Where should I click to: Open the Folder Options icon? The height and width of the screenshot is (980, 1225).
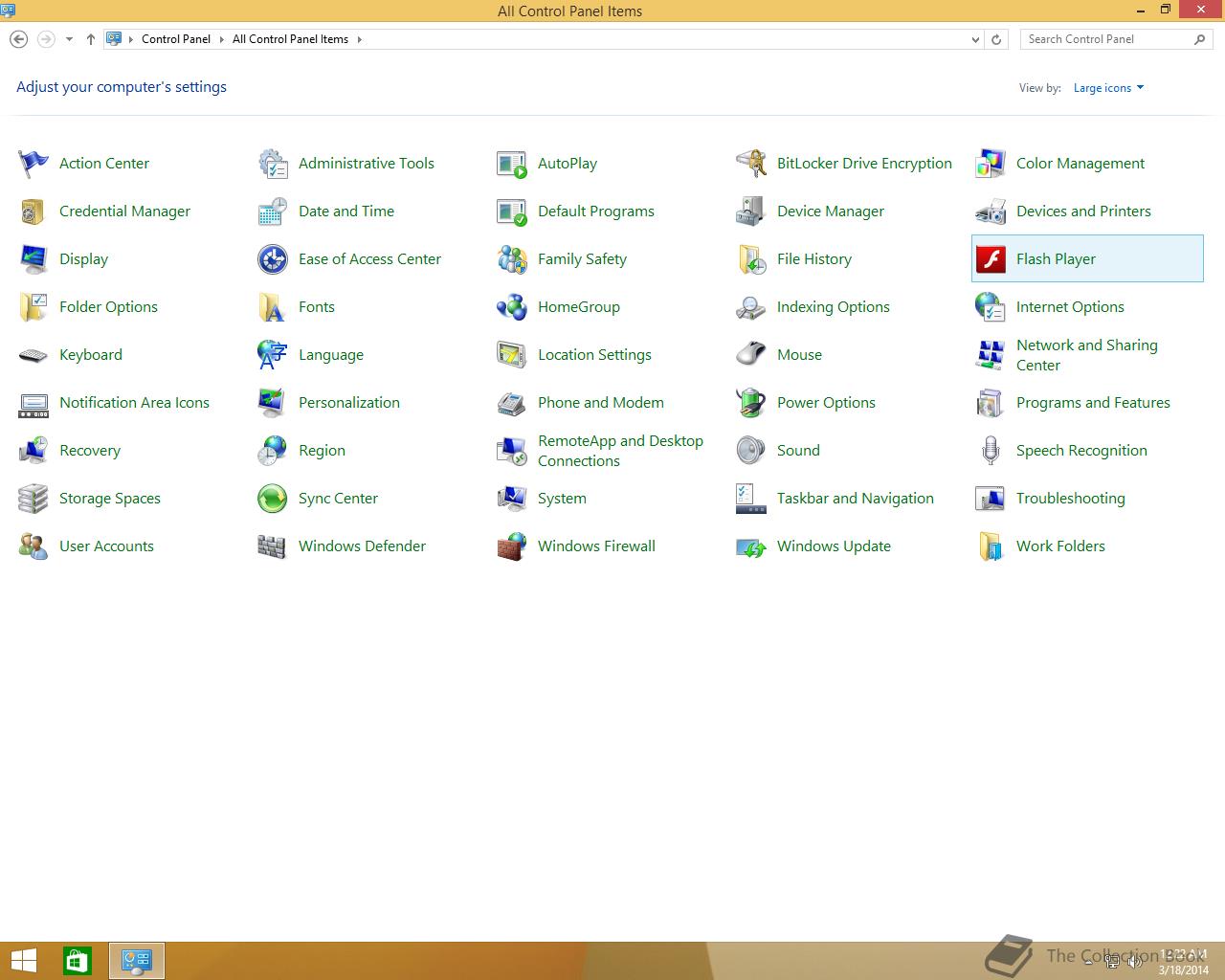33,307
